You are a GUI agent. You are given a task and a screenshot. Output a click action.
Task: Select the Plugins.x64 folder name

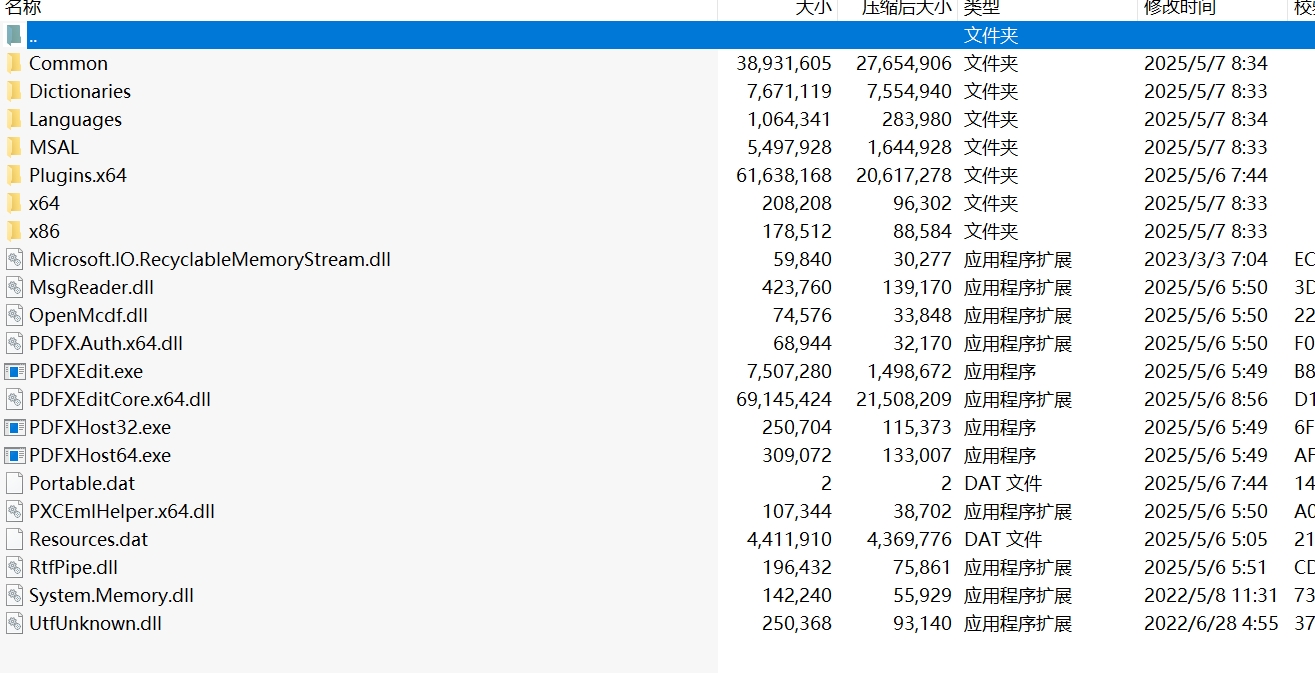(x=78, y=175)
